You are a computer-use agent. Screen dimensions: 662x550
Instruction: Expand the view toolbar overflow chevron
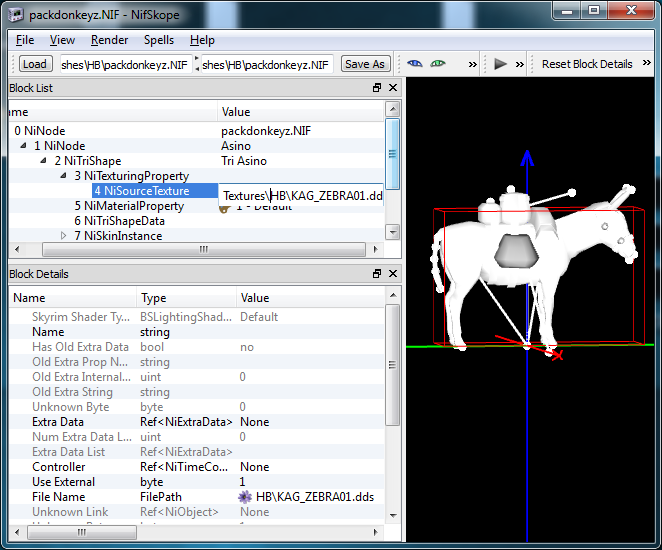point(472,64)
